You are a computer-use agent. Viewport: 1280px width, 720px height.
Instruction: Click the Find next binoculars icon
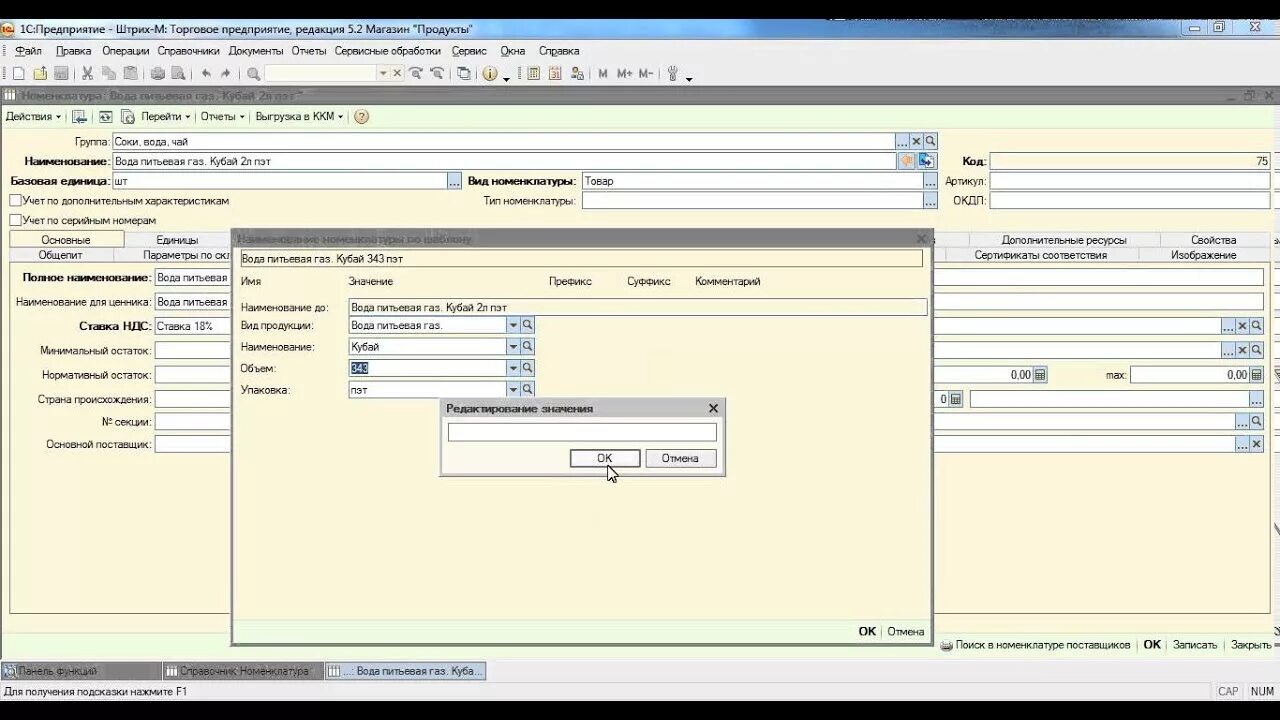click(416, 73)
